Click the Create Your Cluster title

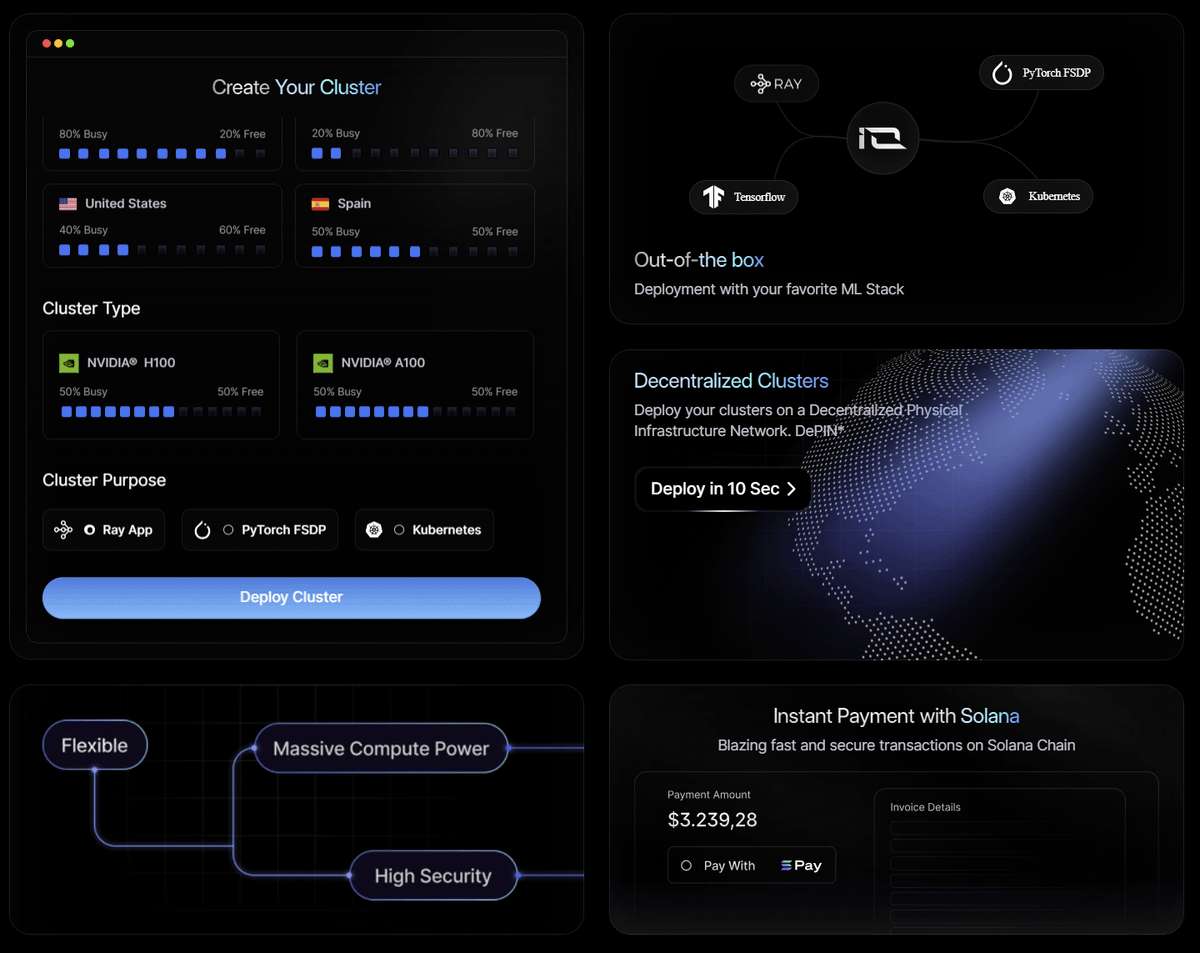click(x=296, y=88)
